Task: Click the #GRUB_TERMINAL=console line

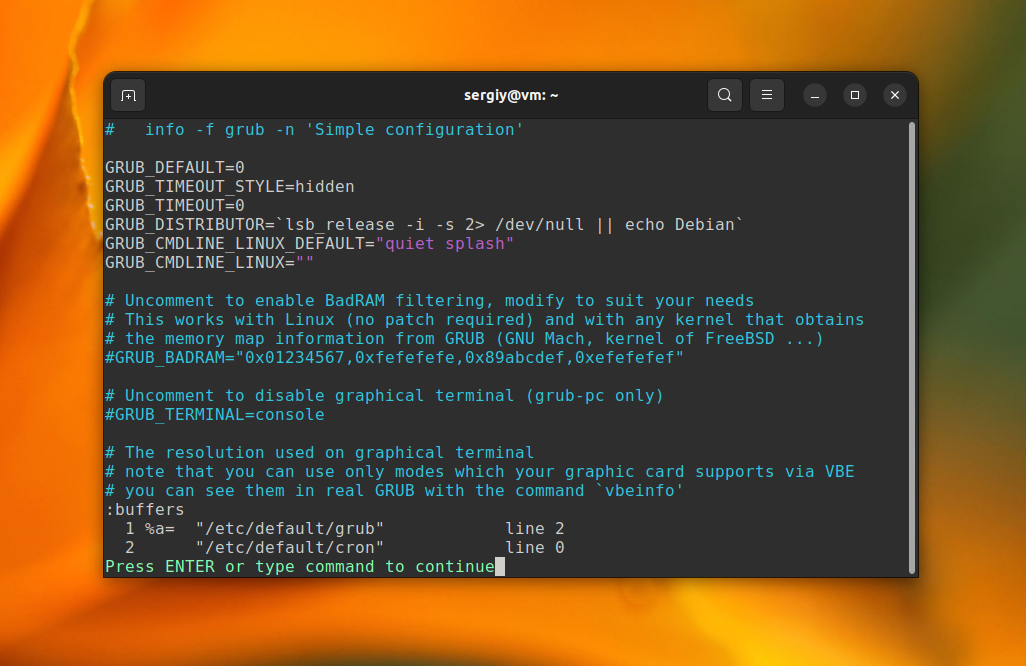Action: pyautogui.click(x=215, y=414)
